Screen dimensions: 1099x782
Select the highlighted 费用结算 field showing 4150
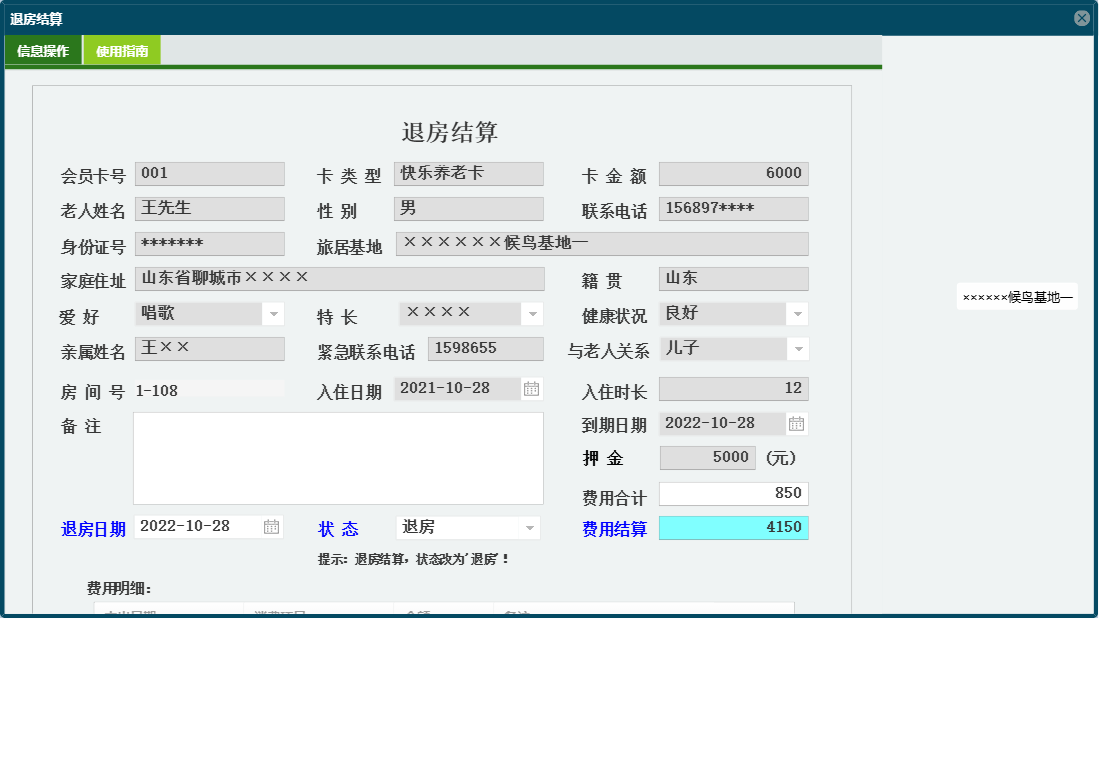pos(733,526)
